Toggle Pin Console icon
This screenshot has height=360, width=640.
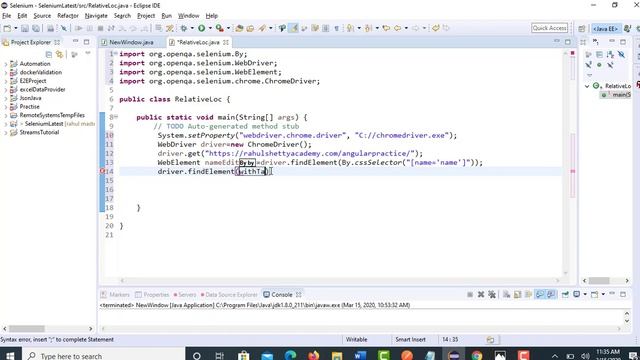pyautogui.click(x=565, y=294)
